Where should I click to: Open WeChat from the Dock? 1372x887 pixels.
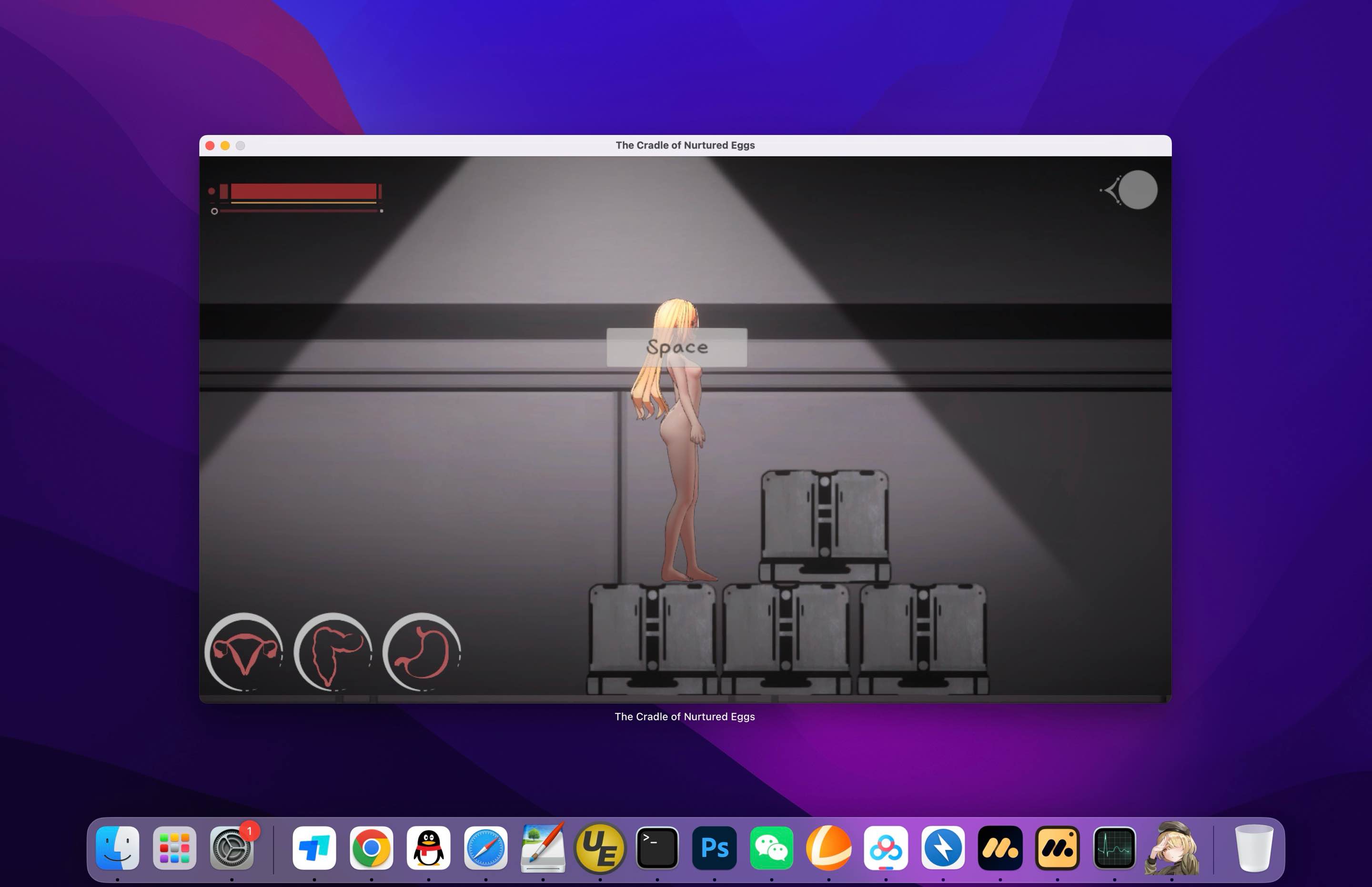pyautogui.click(x=772, y=848)
